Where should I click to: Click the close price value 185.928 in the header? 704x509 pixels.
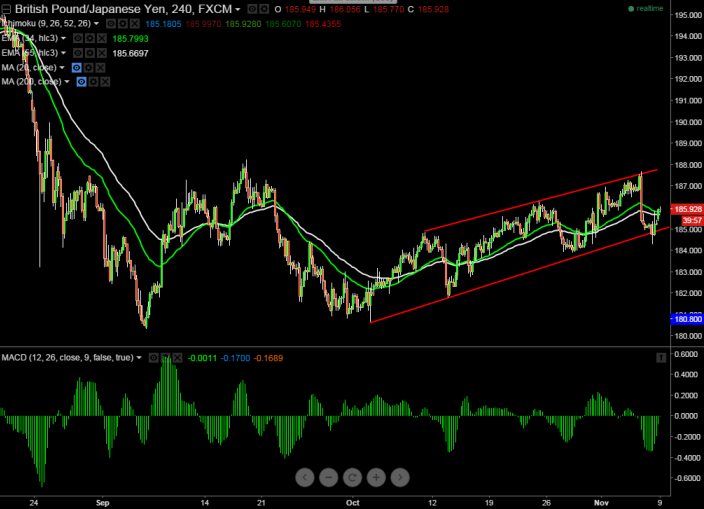click(x=433, y=9)
